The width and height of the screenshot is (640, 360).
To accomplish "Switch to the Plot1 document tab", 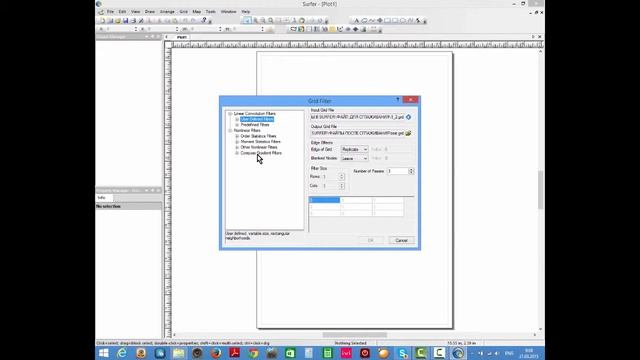I will click(x=182, y=37).
